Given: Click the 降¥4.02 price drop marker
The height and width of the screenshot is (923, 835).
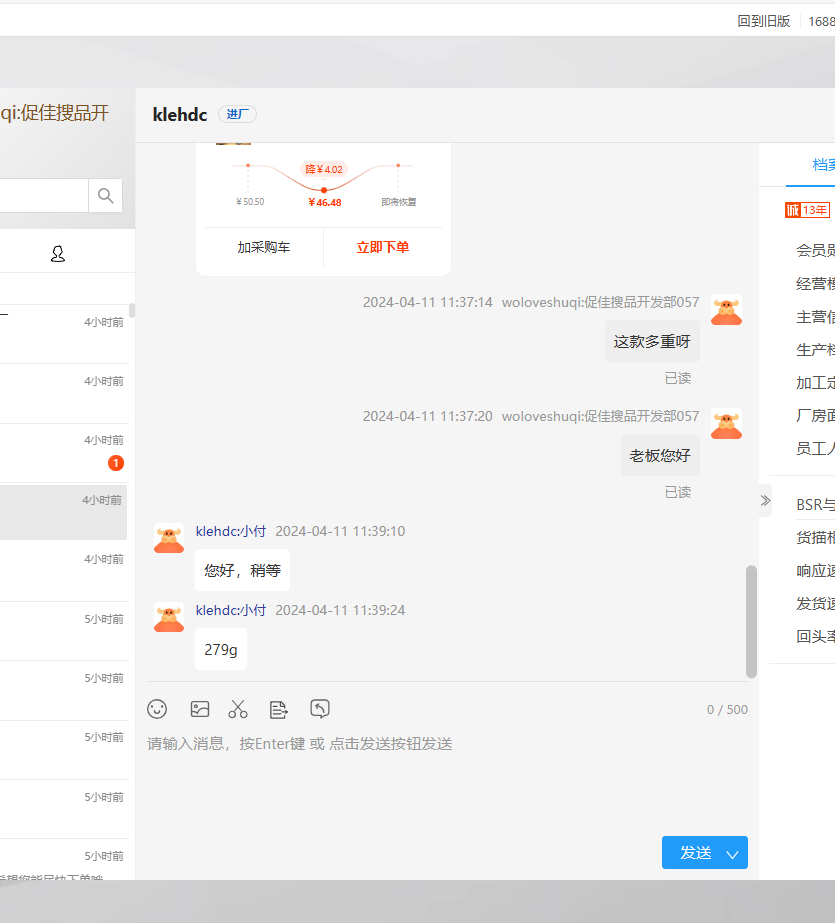Looking at the screenshot, I should coord(324,169).
